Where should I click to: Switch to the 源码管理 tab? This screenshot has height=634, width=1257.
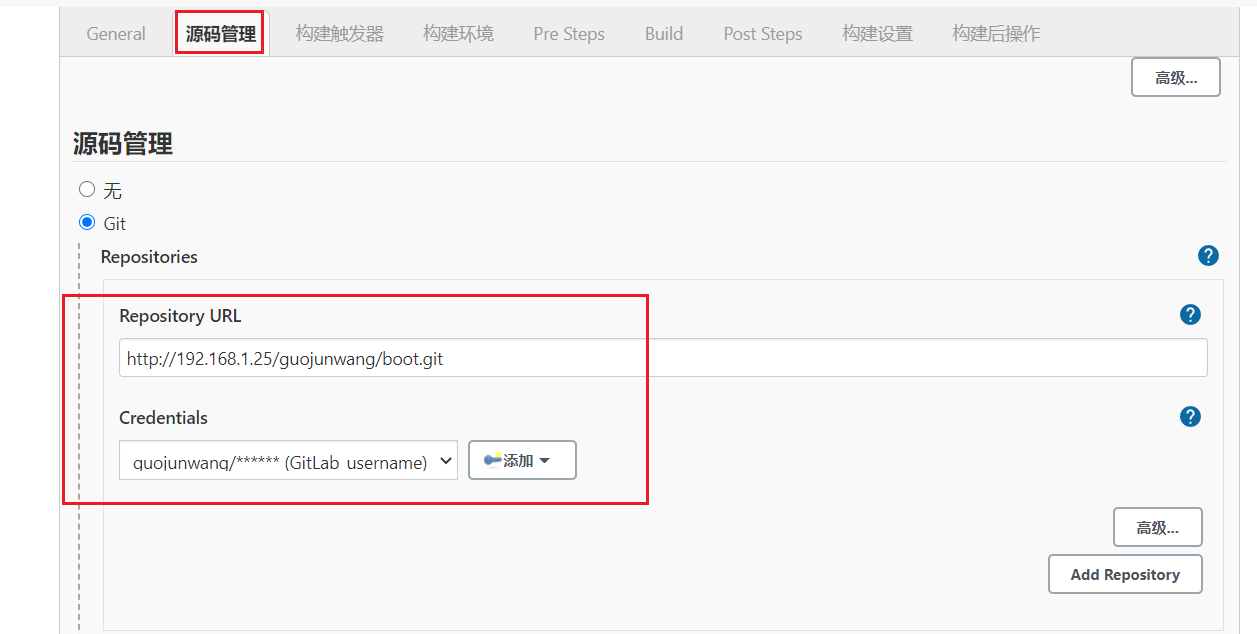(x=220, y=33)
